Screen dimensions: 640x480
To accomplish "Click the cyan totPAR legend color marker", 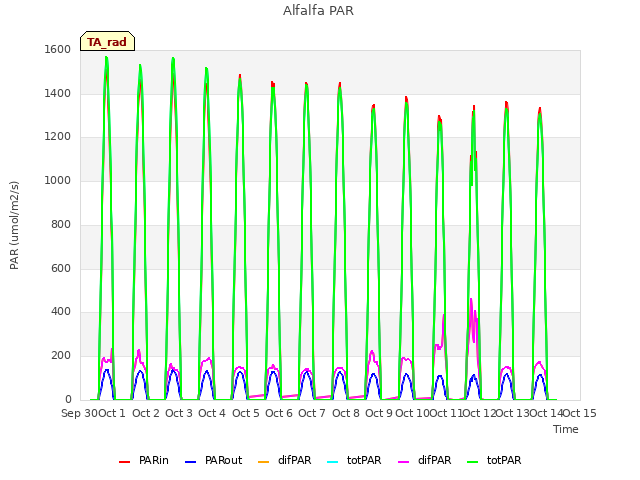I will tap(333, 462).
